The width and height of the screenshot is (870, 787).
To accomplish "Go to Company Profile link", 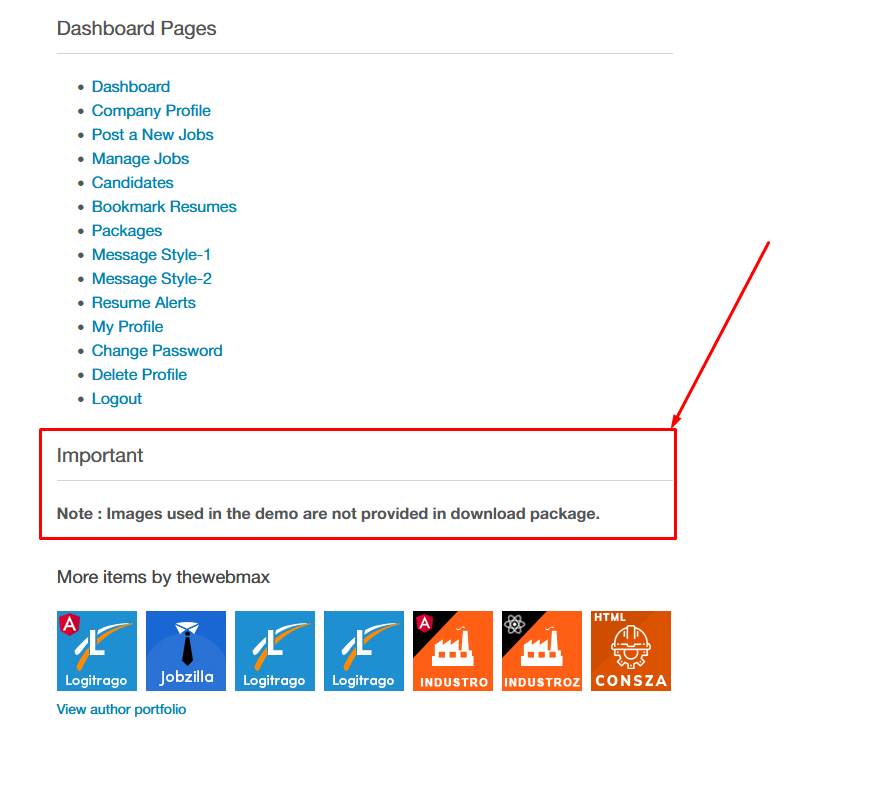I will 151,110.
